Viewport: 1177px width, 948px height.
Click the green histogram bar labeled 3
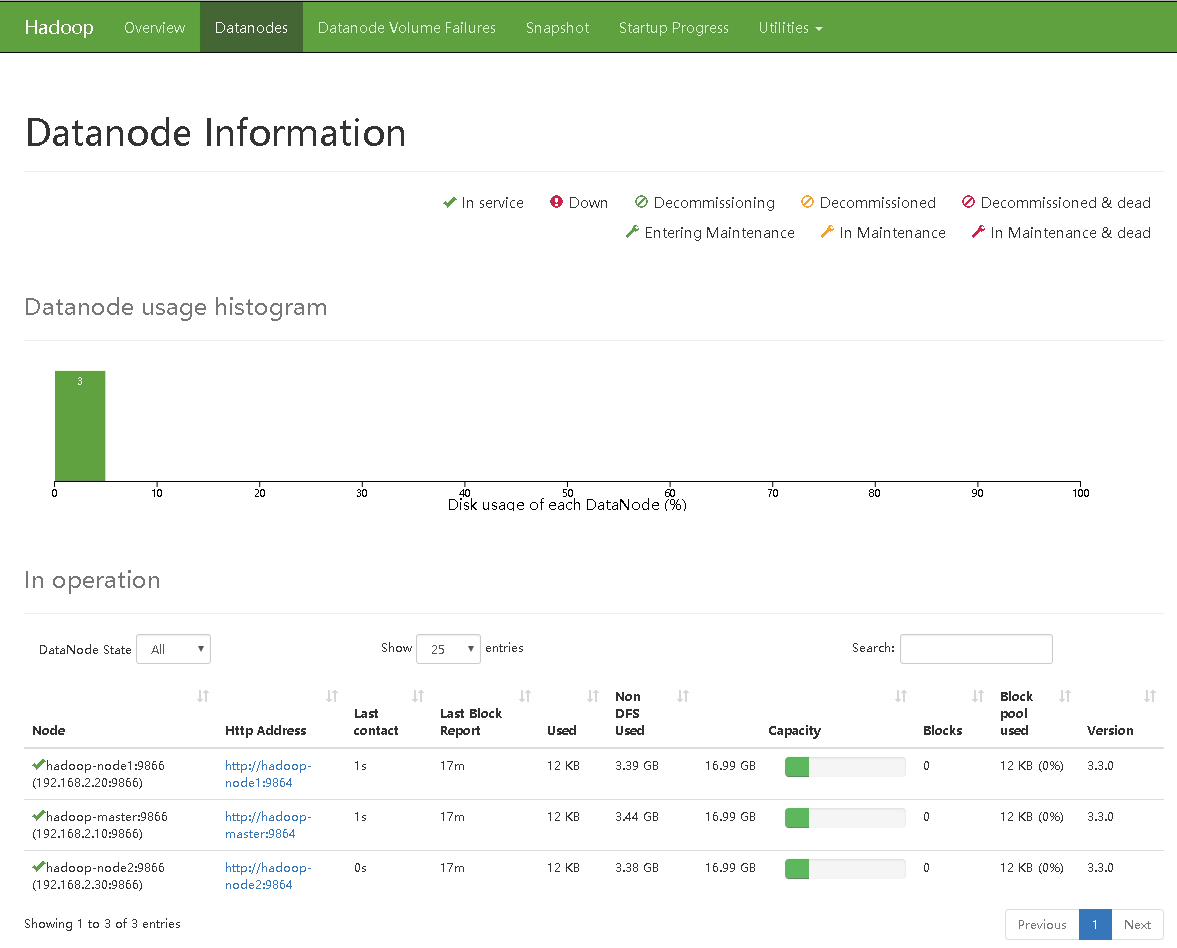[x=80, y=426]
